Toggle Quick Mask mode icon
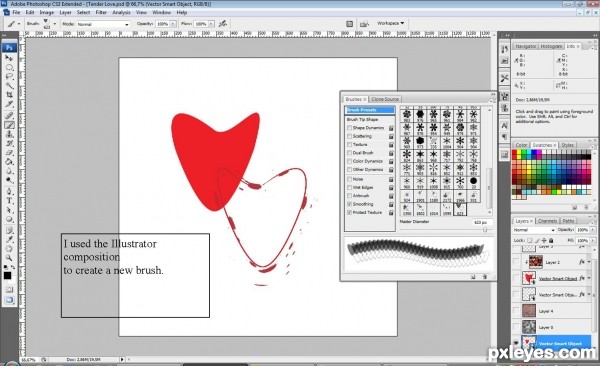Screen dimensions: 600x366 (x=9, y=290)
